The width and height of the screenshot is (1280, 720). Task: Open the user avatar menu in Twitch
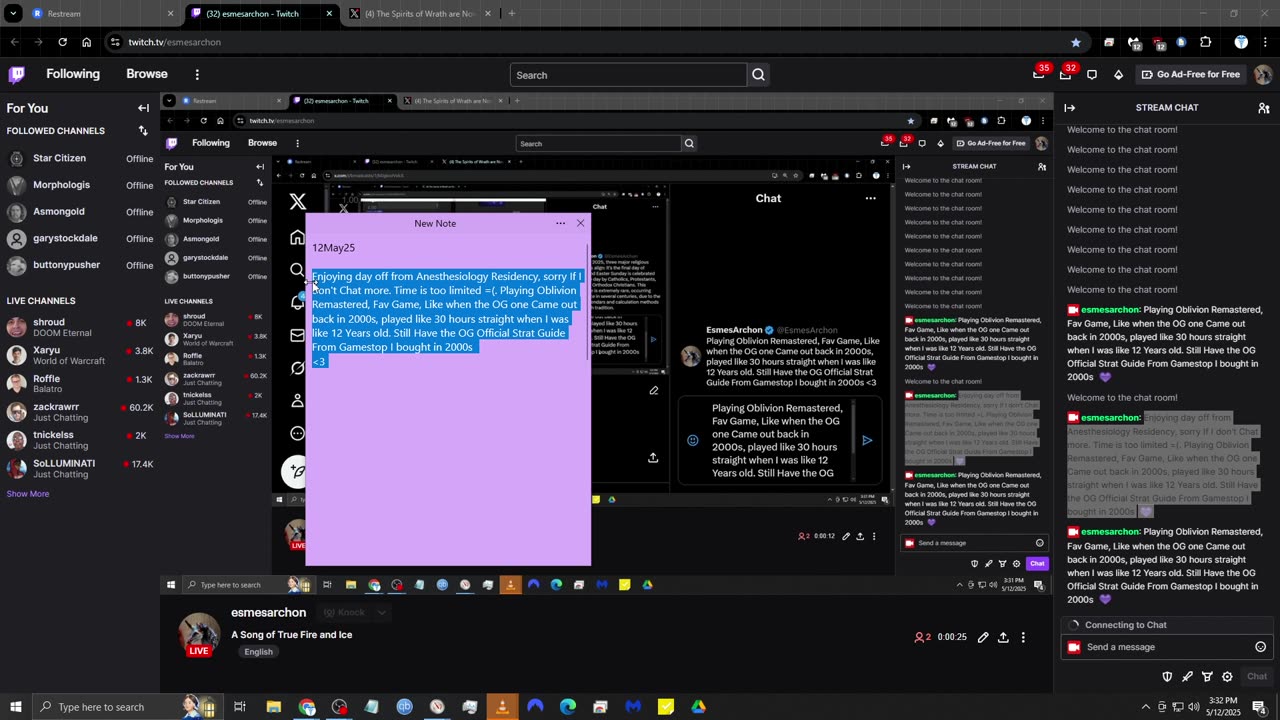tap(1263, 74)
